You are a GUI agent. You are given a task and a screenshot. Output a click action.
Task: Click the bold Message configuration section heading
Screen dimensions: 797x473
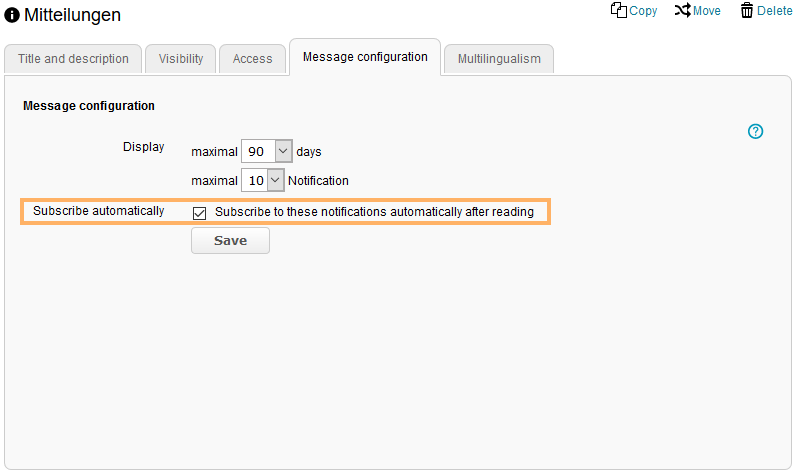pos(89,105)
